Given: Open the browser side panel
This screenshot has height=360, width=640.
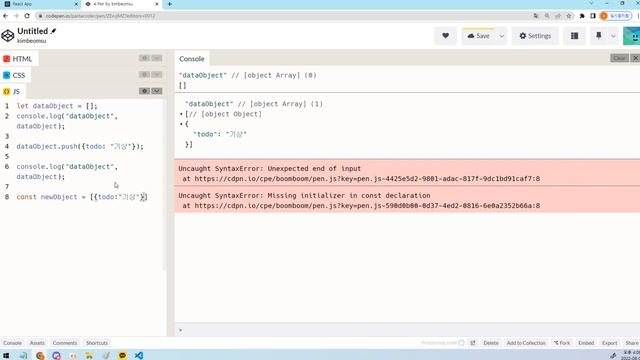Looking at the screenshot, I should [x=593, y=16].
